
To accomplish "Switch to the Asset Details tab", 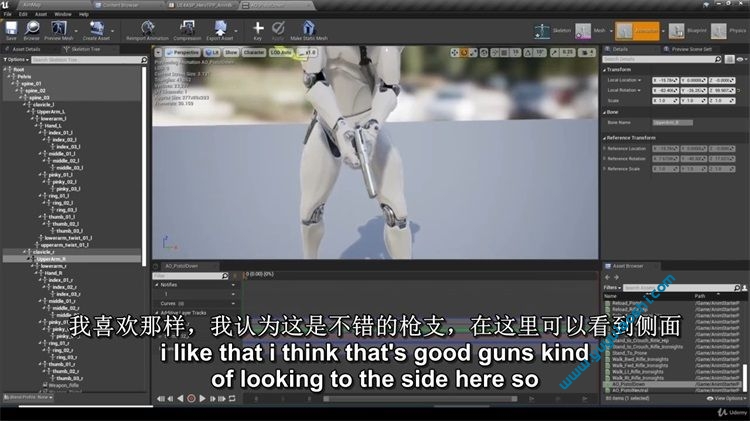I will click(x=26, y=49).
